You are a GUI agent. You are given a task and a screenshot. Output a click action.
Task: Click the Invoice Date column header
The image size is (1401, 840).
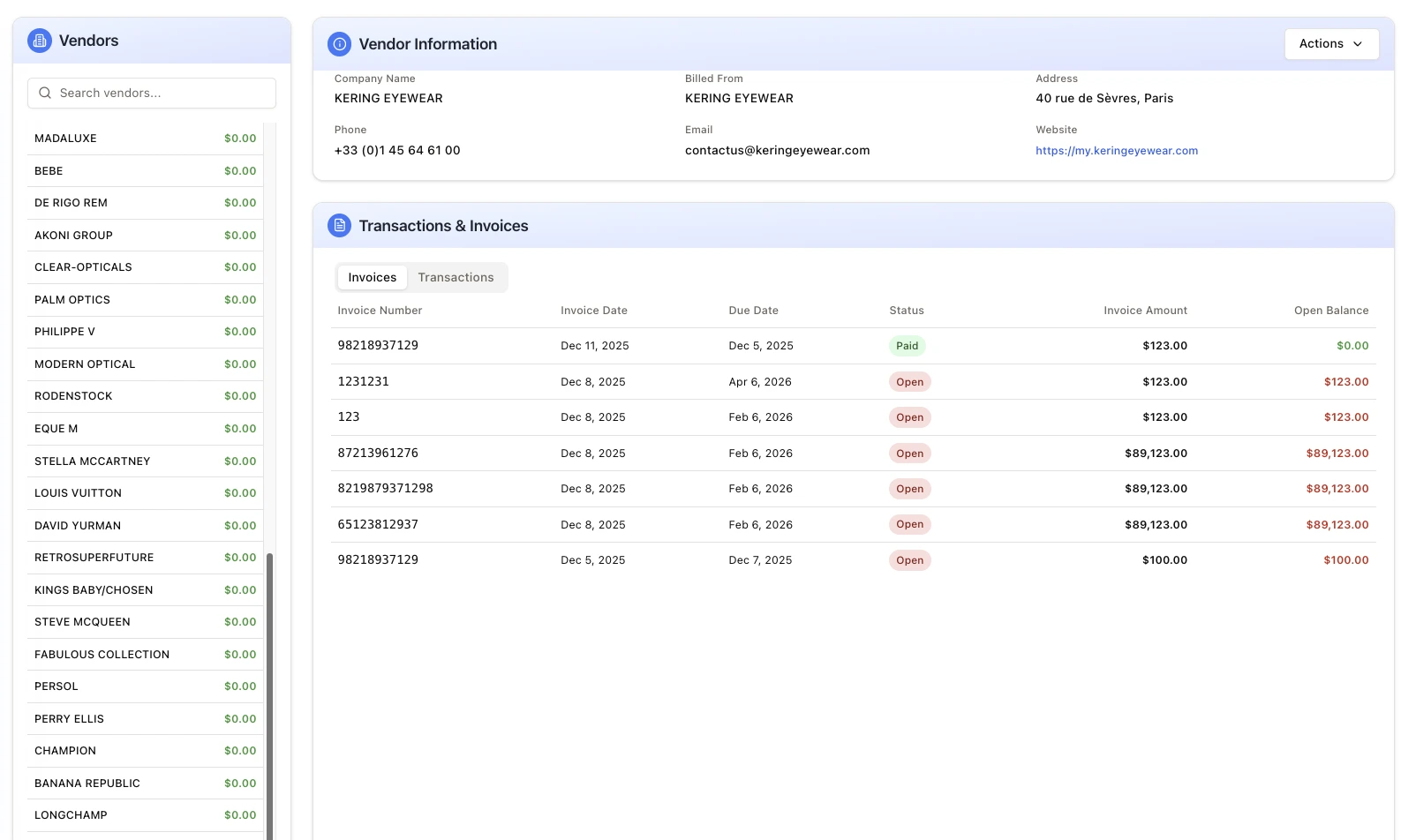594,311
